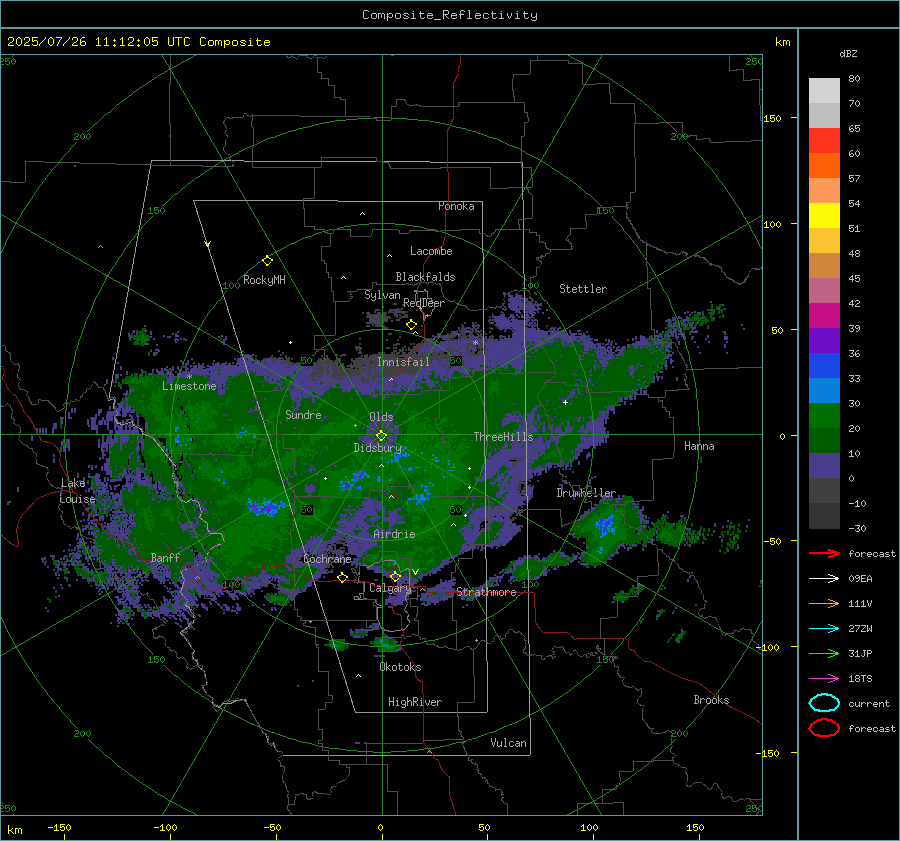
Task: Click the Airdrie label
Action: pos(394,534)
